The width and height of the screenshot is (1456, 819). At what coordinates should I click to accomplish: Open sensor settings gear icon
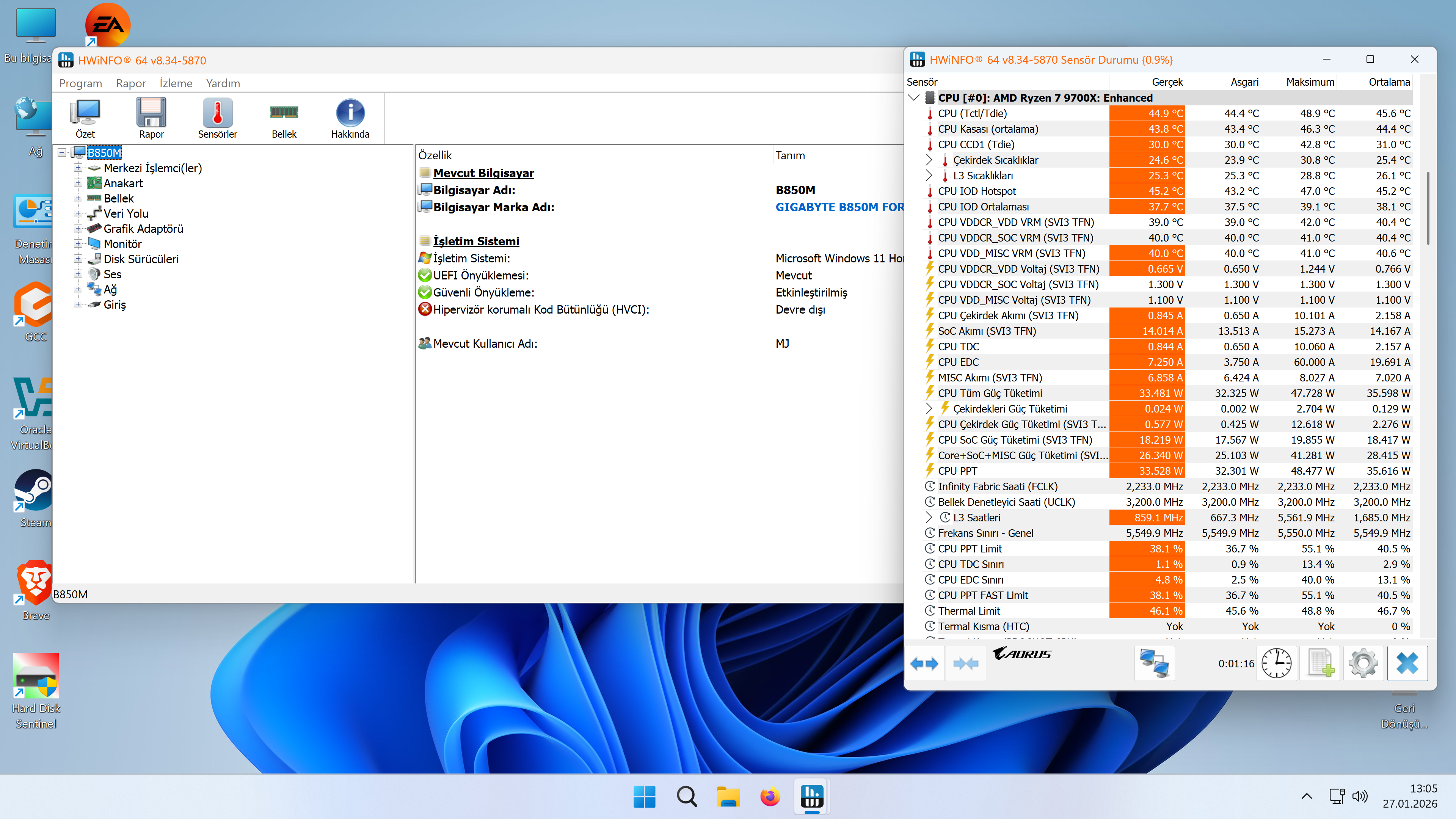[1363, 664]
